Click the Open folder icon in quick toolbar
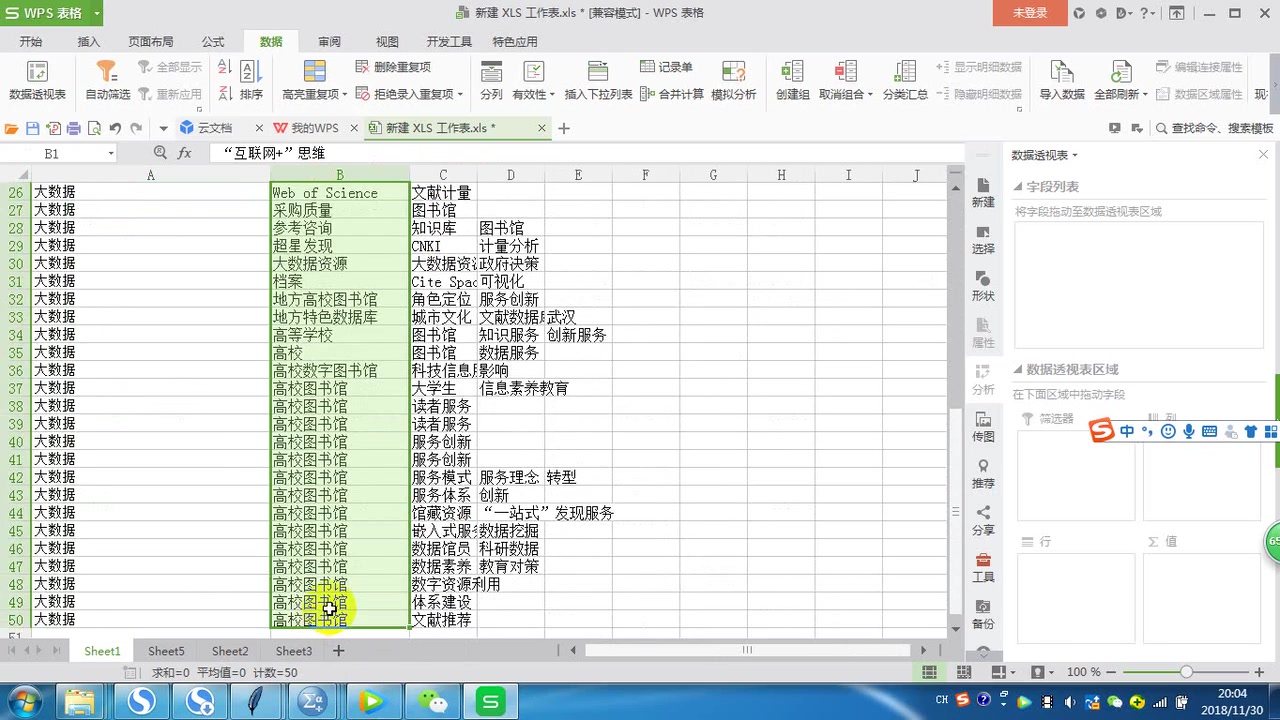 [x=12, y=128]
